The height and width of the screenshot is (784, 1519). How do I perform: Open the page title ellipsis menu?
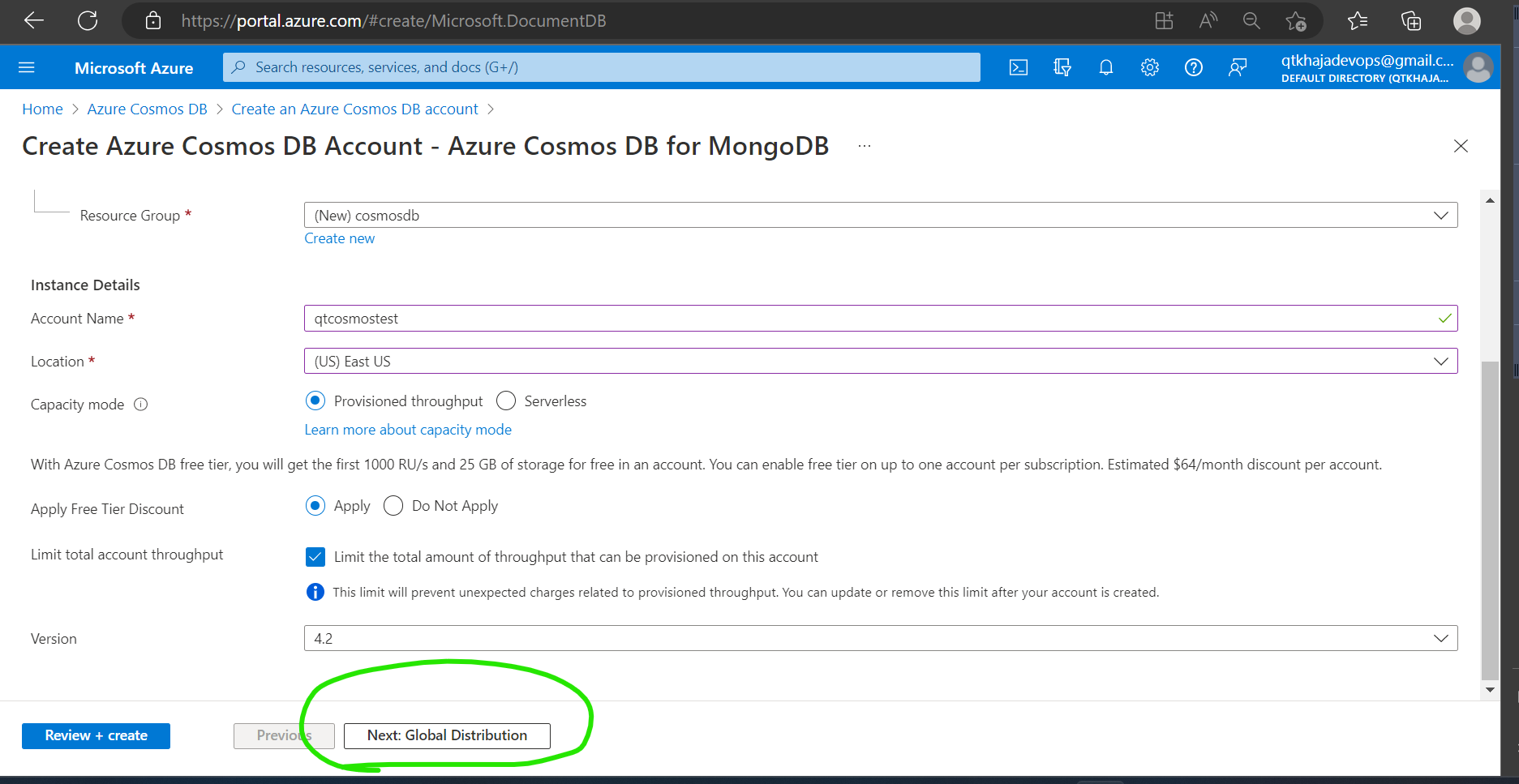[x=865, y=146]
